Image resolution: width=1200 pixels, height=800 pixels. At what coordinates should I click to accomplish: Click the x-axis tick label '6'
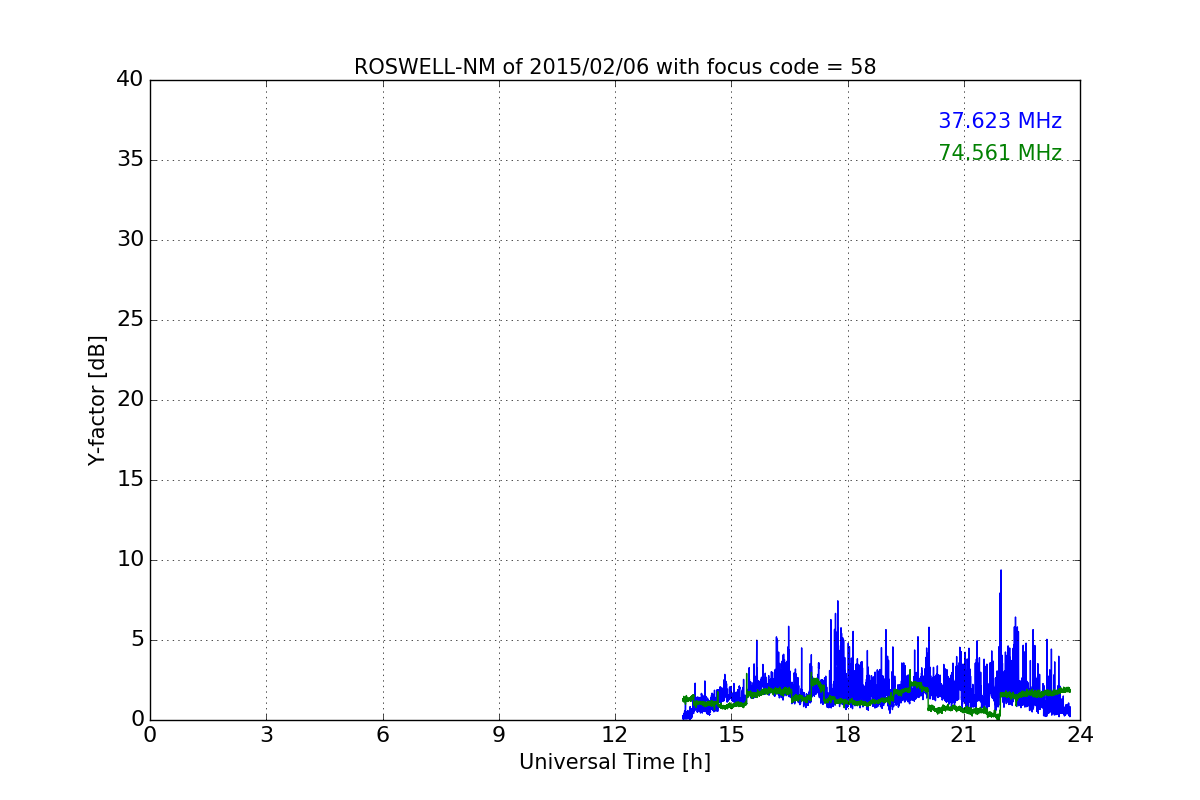coord(383,735)
